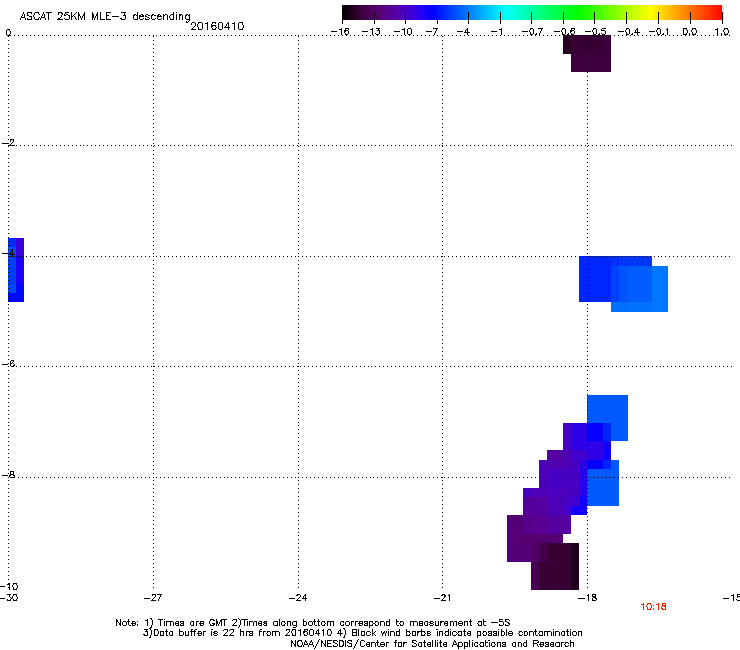This screenshot has width=740, height=650.
Task: Click the title 'ASCAT 25KM MLE-3 descending'
Action: coord(105,17)
